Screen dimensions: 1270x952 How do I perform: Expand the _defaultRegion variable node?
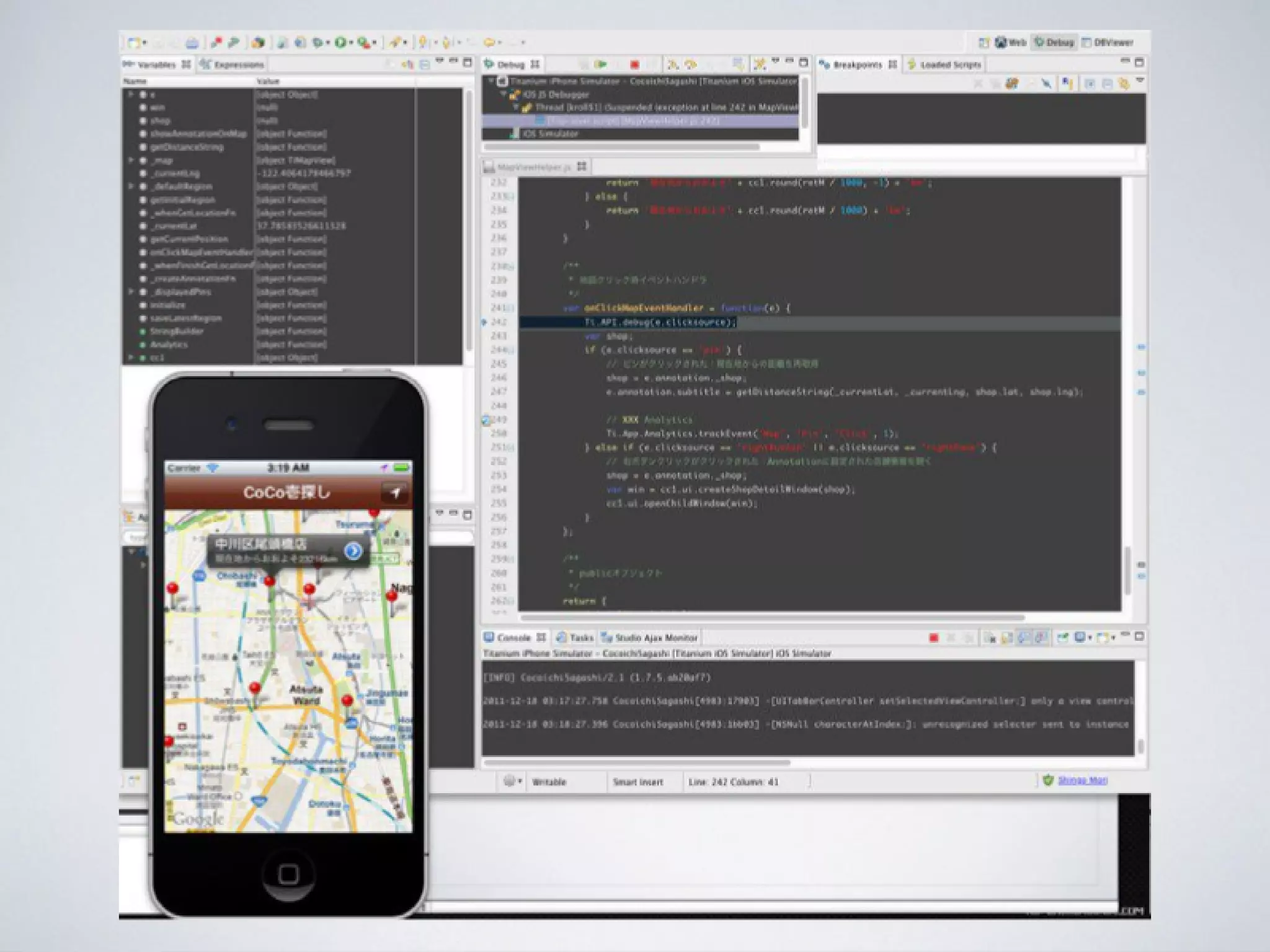[130, 186]
